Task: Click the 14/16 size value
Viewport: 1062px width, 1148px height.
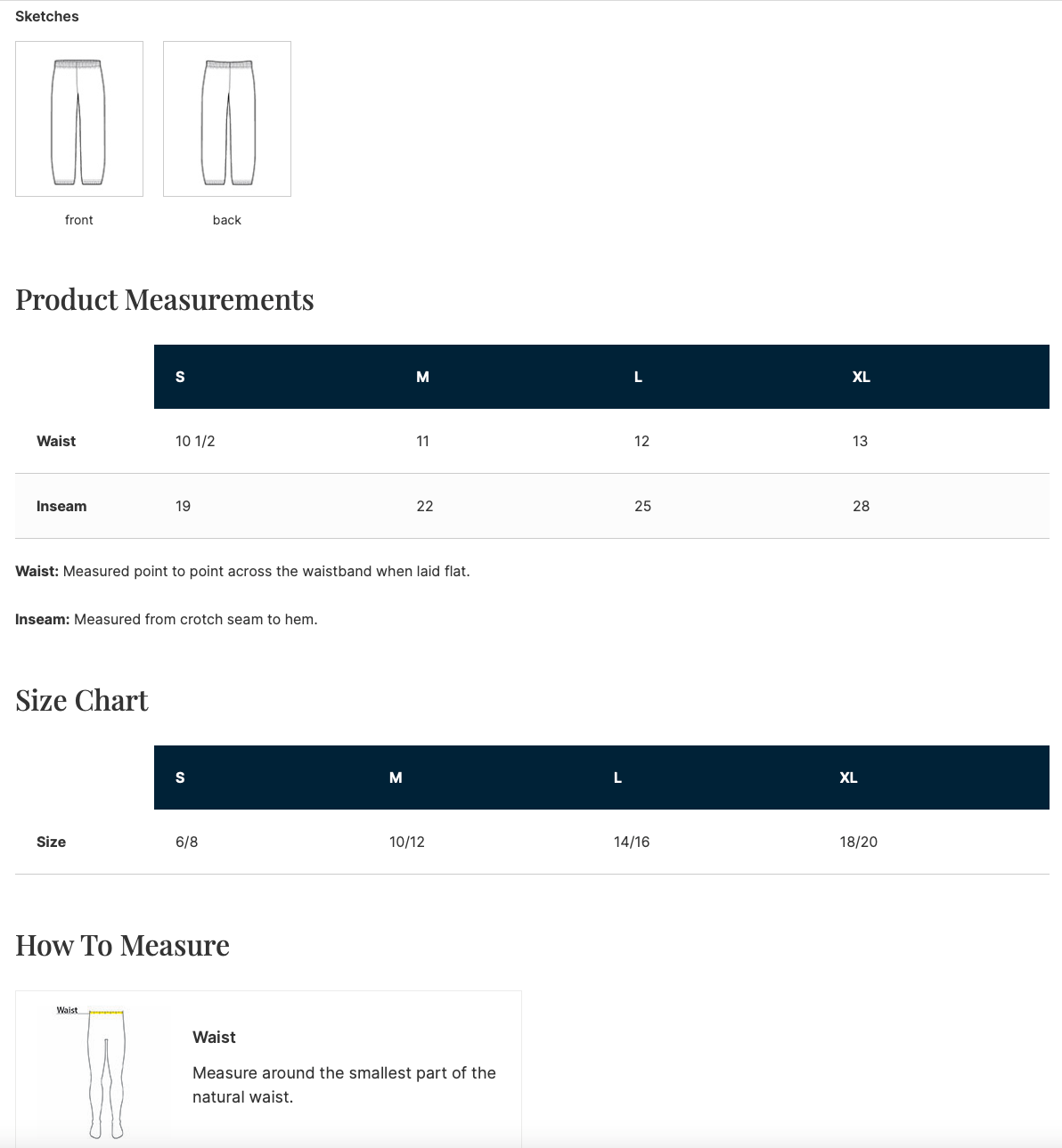Action: (632, 842)
